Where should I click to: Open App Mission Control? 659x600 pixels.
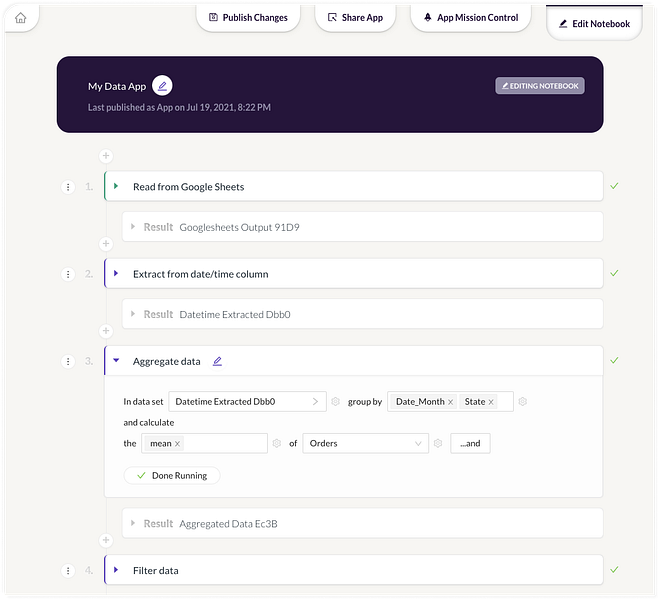pos(471,18)
